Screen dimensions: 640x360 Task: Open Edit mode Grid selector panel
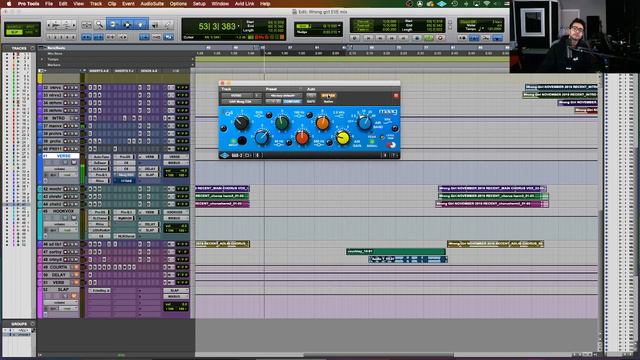pyautogui.click(x=22, y=30)
